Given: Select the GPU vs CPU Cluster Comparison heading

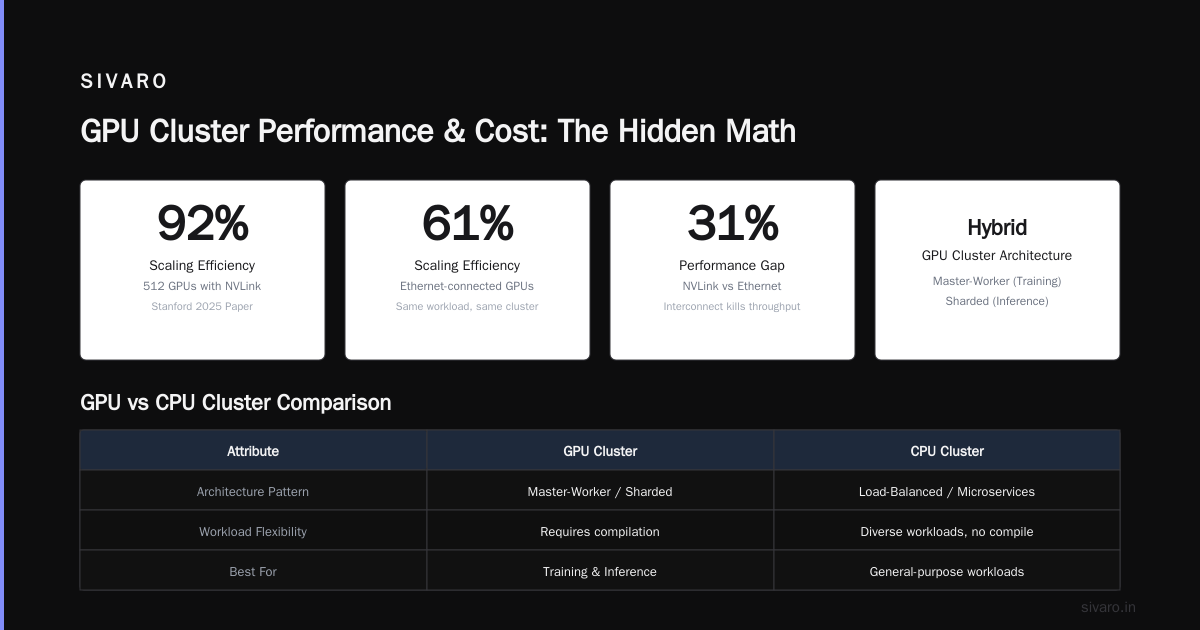Looking at the screenshot, I should [x=236, y=403].
